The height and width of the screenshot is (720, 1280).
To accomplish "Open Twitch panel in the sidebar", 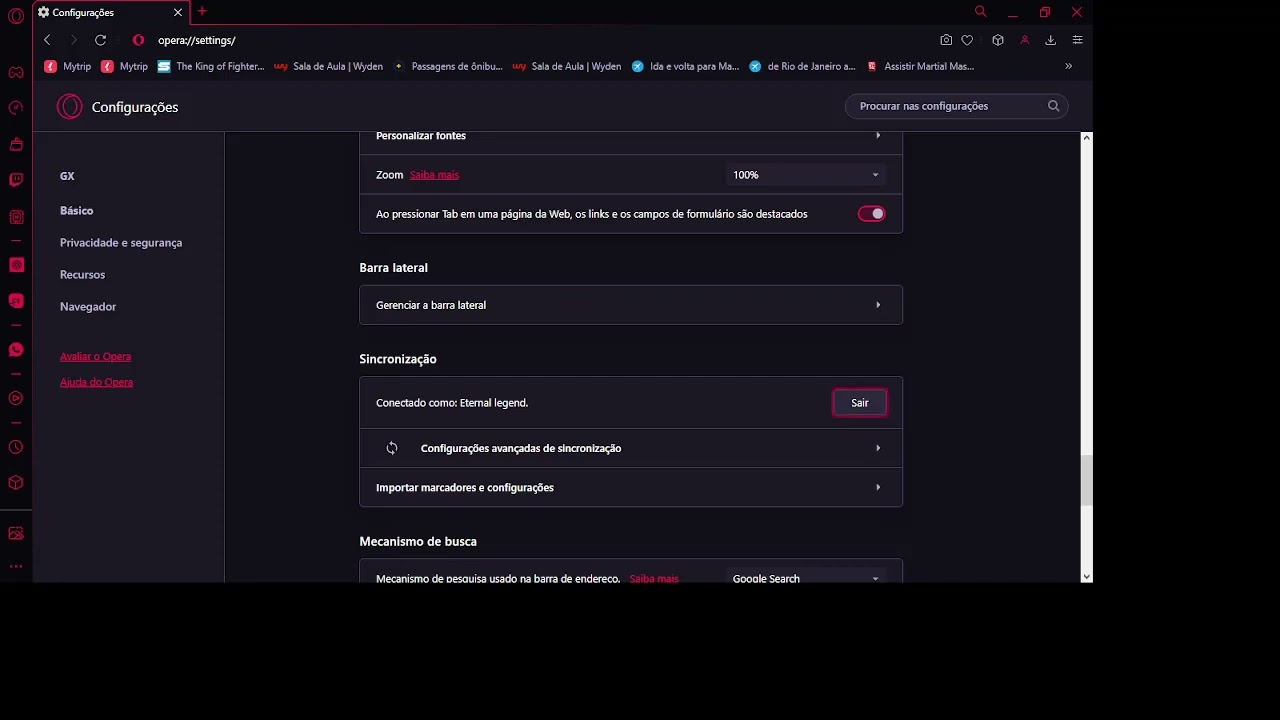I will [x=16, y=180].
